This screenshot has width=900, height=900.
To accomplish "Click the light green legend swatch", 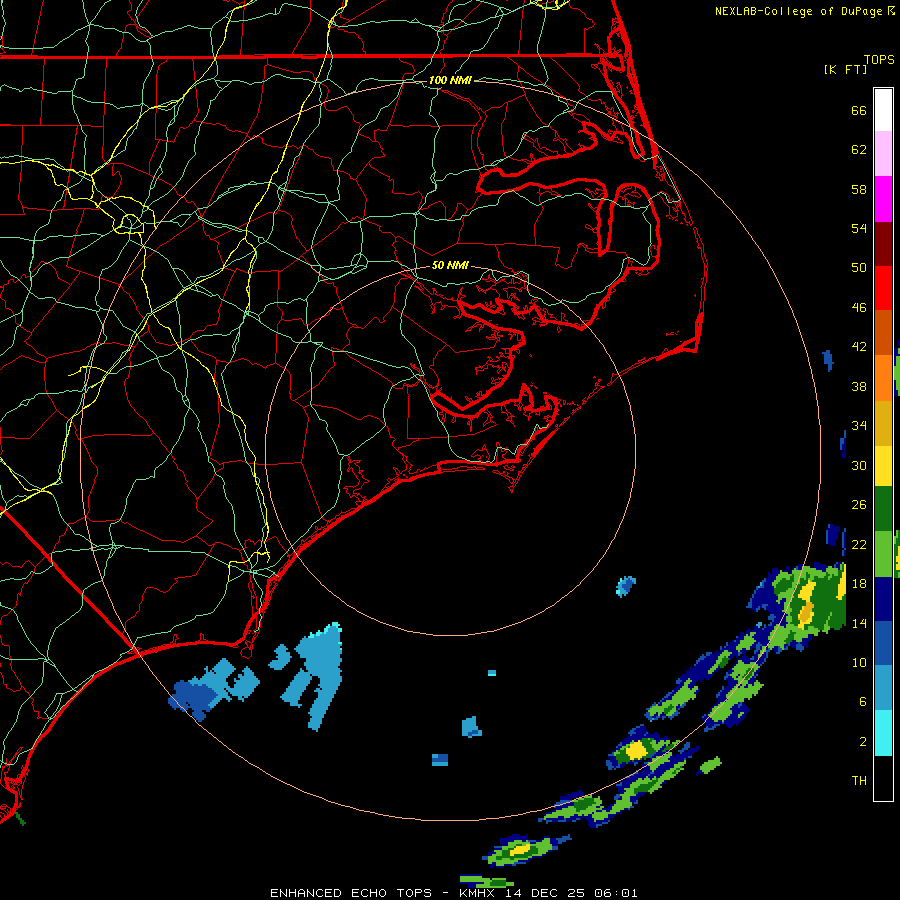I will tap(883, 554).
